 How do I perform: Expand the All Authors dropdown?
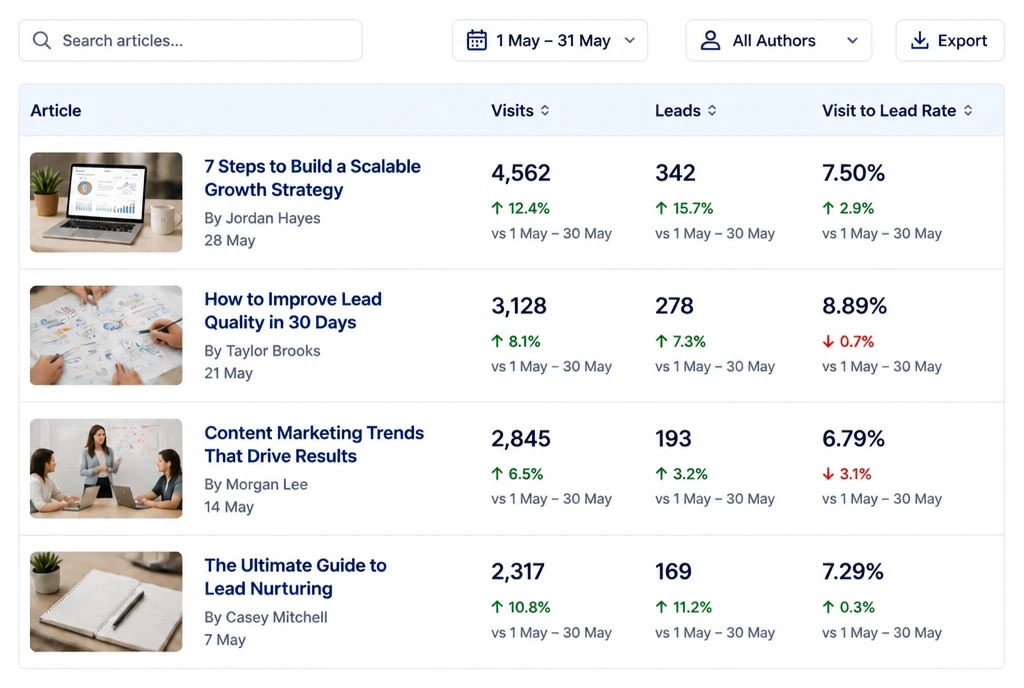click(x=778, y=40)
